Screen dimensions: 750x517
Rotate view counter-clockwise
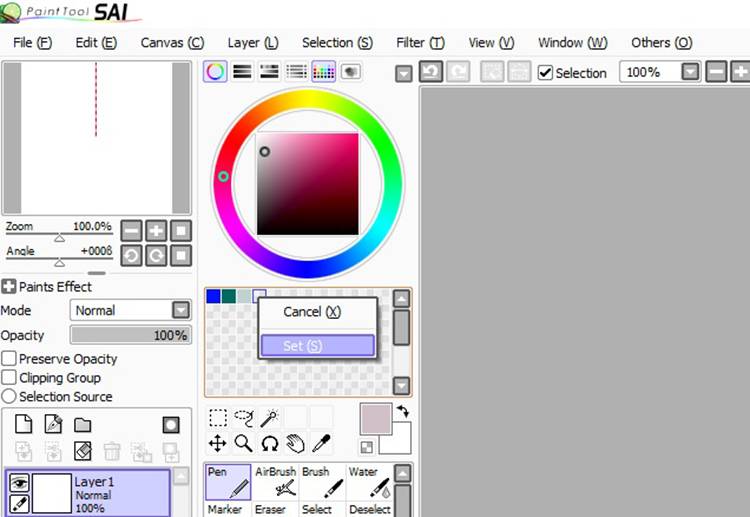tap(132, 256)
